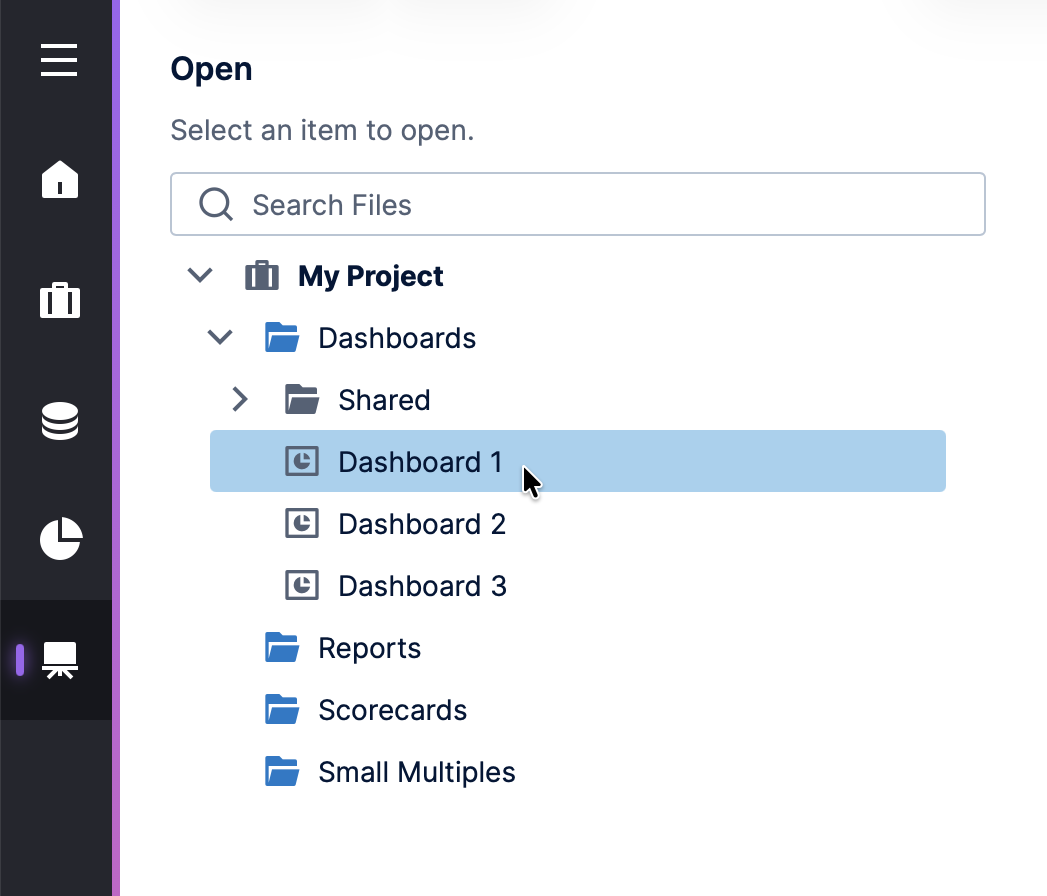Open the hamburger main menu

coord(59,60)
